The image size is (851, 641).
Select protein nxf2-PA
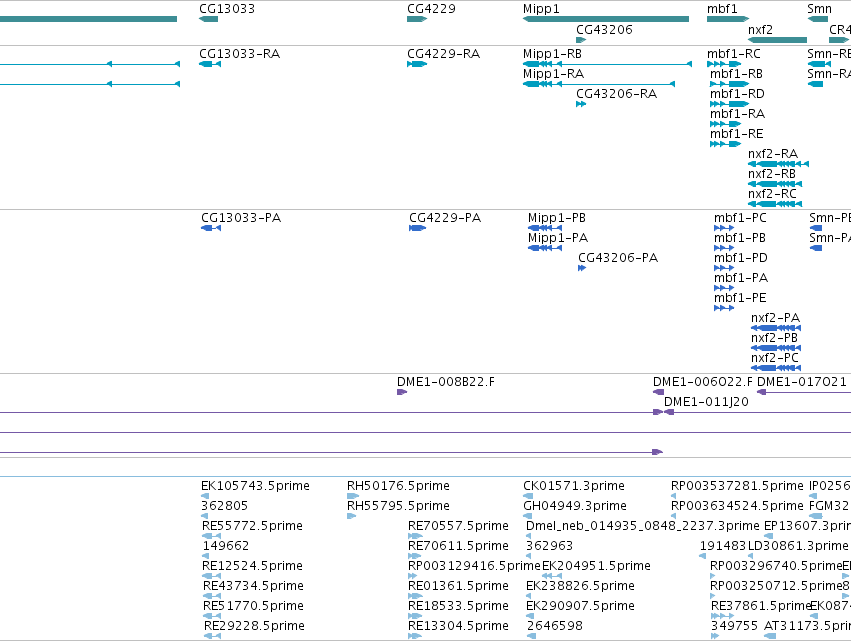point(776,318)
